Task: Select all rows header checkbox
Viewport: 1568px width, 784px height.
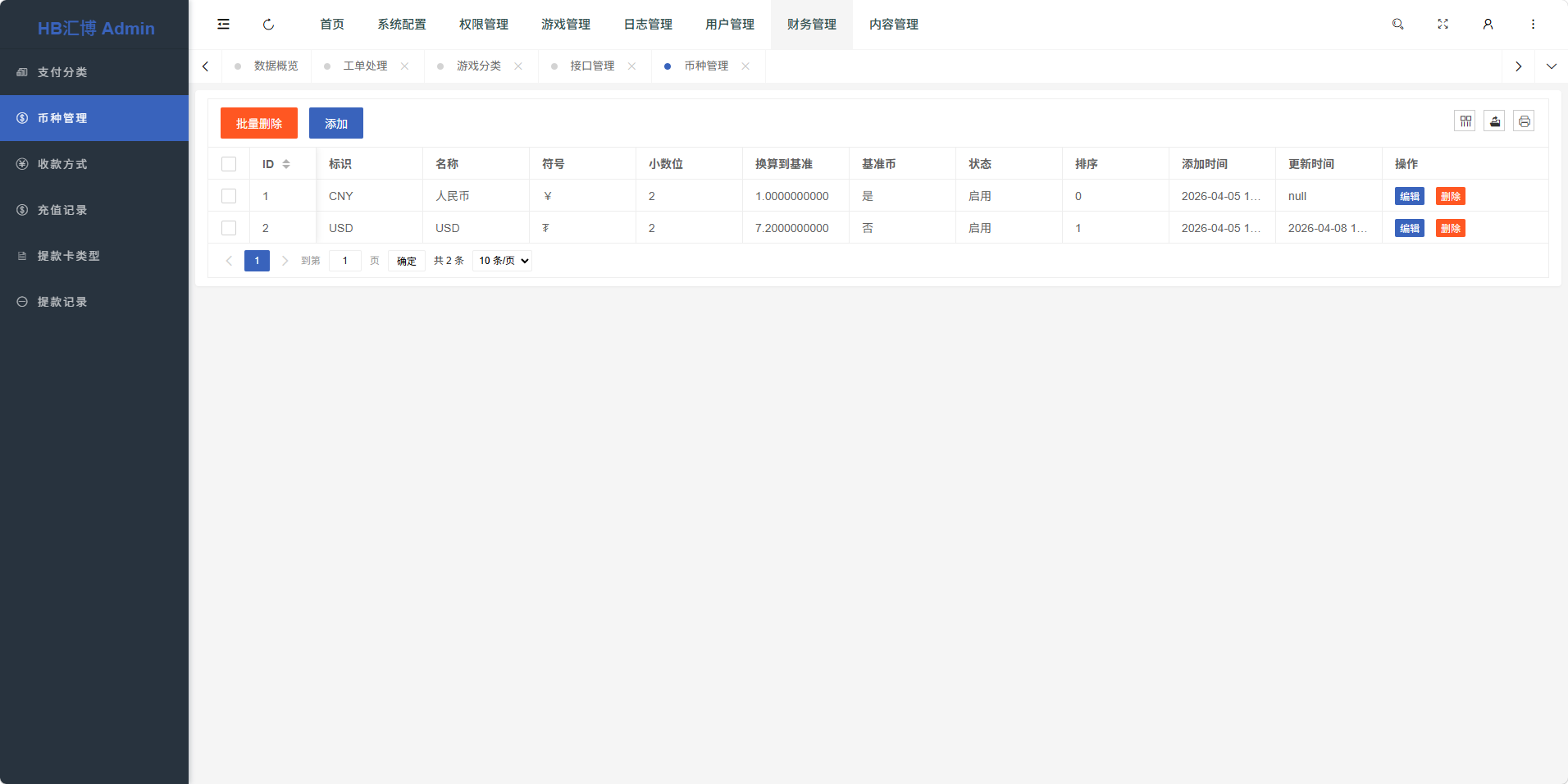Action: (229, 164)
